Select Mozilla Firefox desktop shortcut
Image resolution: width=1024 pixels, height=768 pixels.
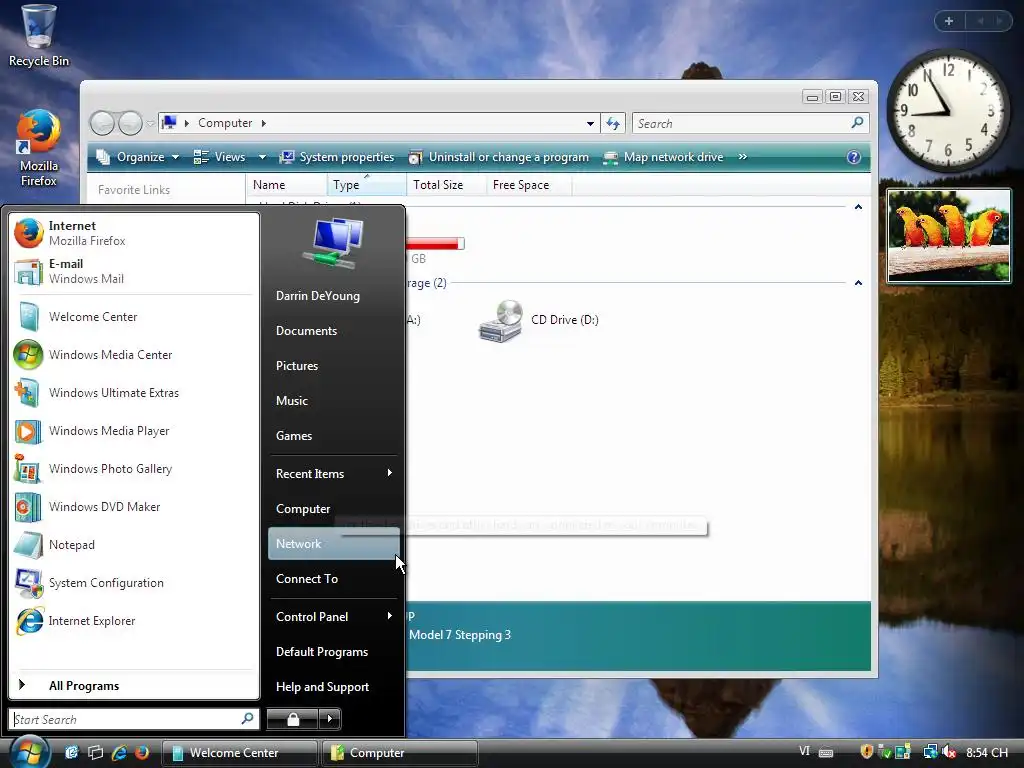click(39, 149)
